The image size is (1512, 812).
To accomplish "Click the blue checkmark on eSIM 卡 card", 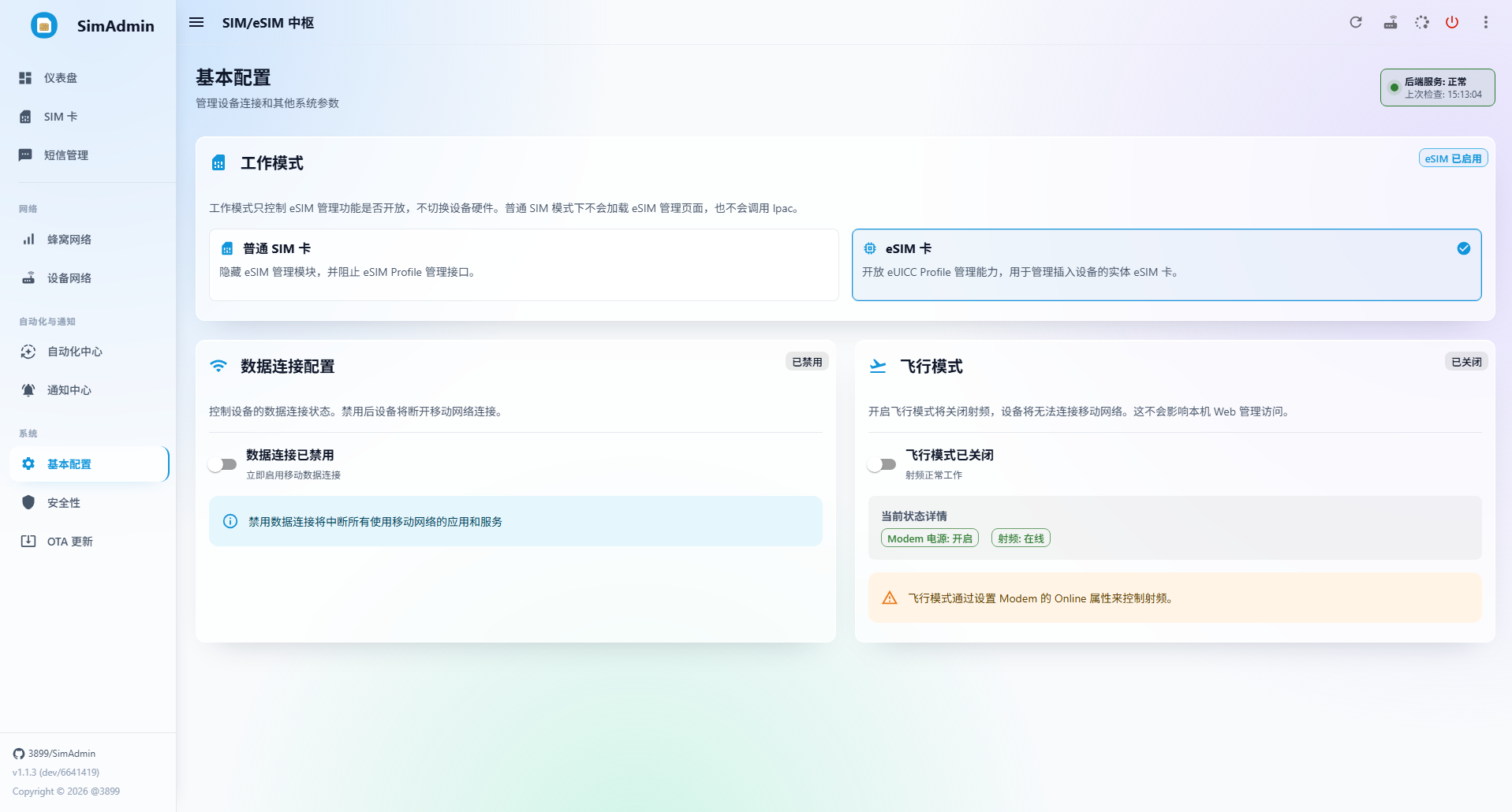I will [x=1464, y=248].
